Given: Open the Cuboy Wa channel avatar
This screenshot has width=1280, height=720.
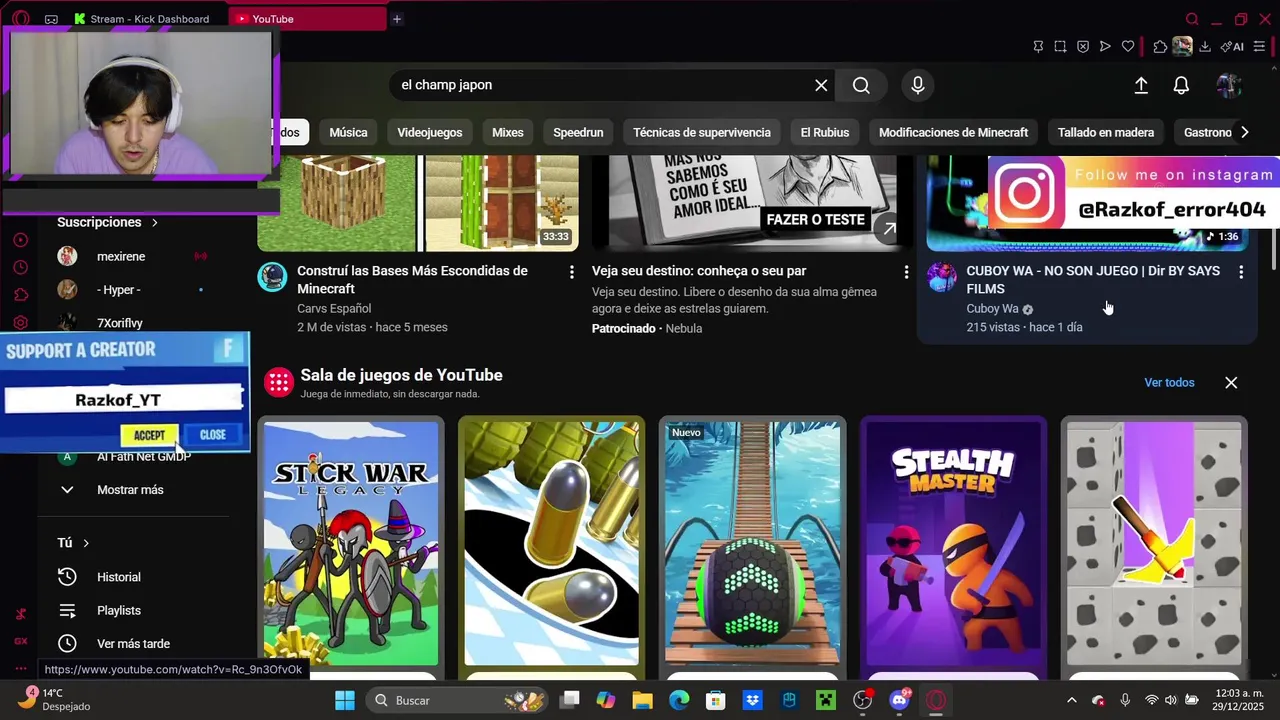Looking at the screenshot, I should [942, 277].
